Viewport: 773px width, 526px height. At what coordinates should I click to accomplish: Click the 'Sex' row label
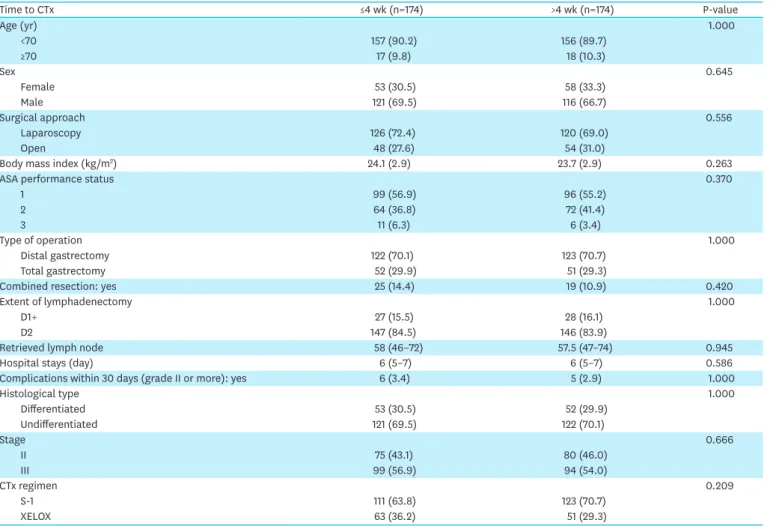7,71
